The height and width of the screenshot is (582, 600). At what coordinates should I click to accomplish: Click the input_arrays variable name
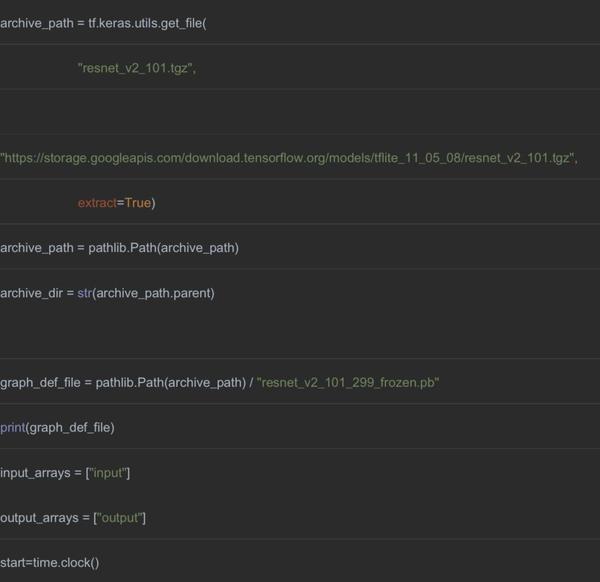click(35, 473)
